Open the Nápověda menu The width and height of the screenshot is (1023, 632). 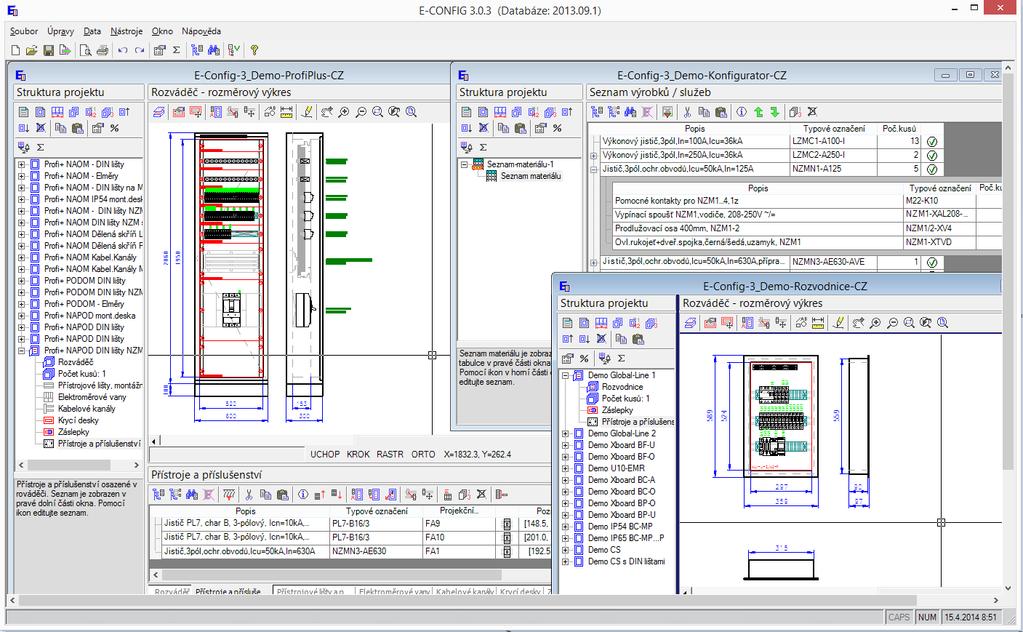point(201,31)
